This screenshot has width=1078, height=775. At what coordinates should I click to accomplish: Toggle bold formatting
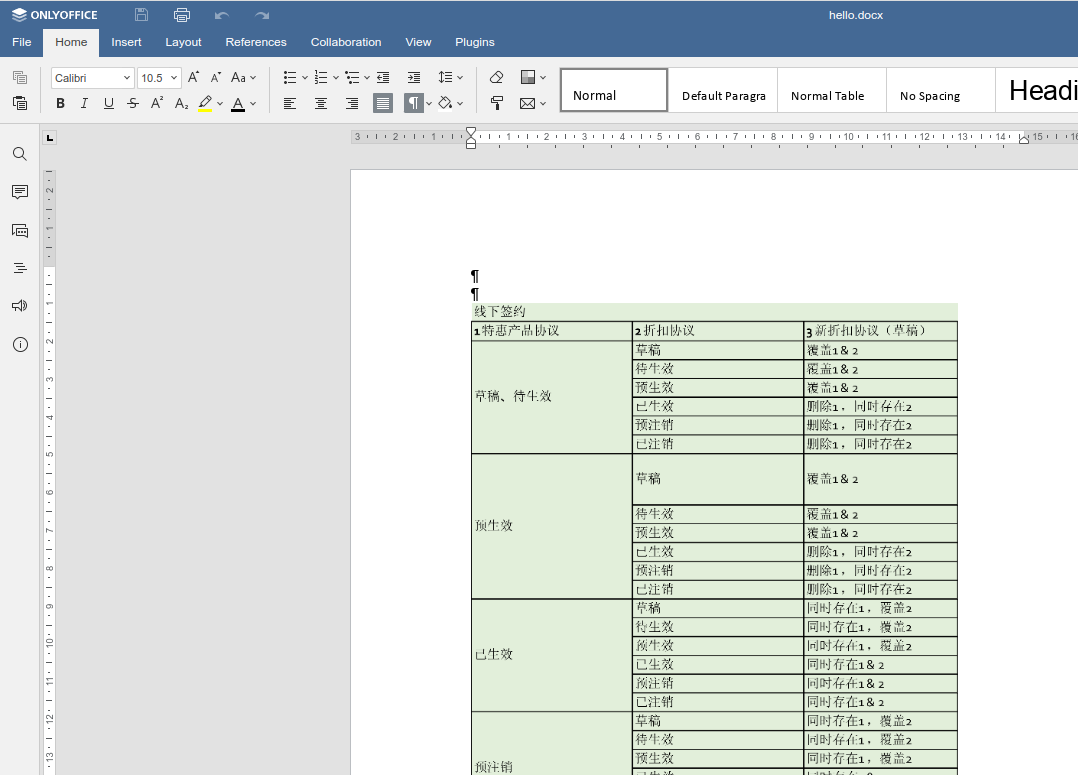pos(60,103)
